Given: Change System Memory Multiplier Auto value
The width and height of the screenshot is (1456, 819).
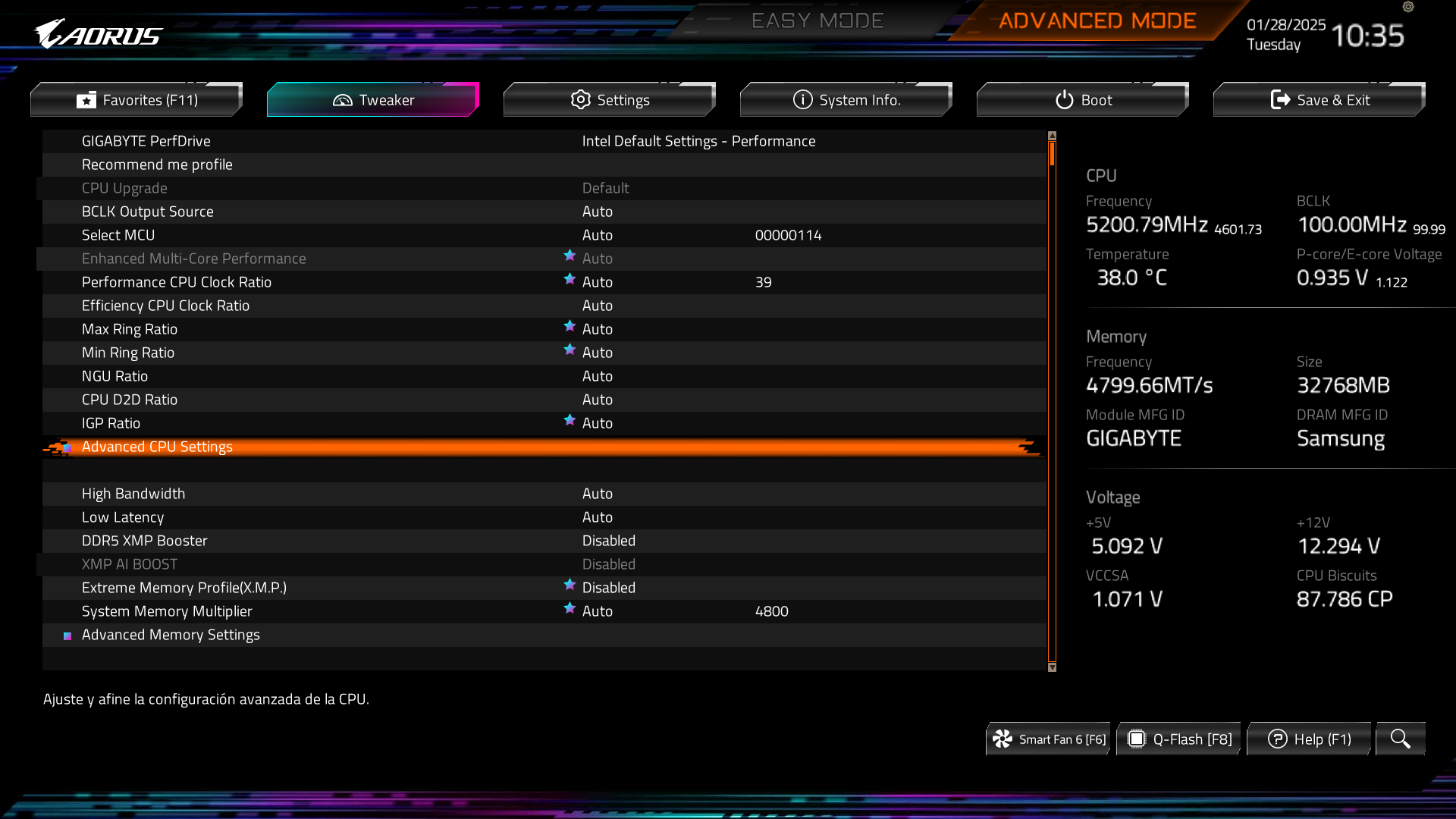Looking at the screenshot, I should pyautogui.click(x=598, y=611).
